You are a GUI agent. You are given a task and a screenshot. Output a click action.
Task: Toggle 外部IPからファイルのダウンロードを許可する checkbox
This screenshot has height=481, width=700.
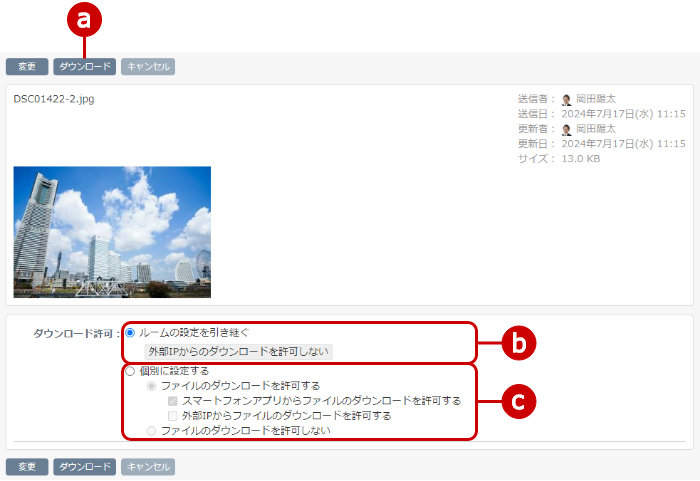click(173, 416)
